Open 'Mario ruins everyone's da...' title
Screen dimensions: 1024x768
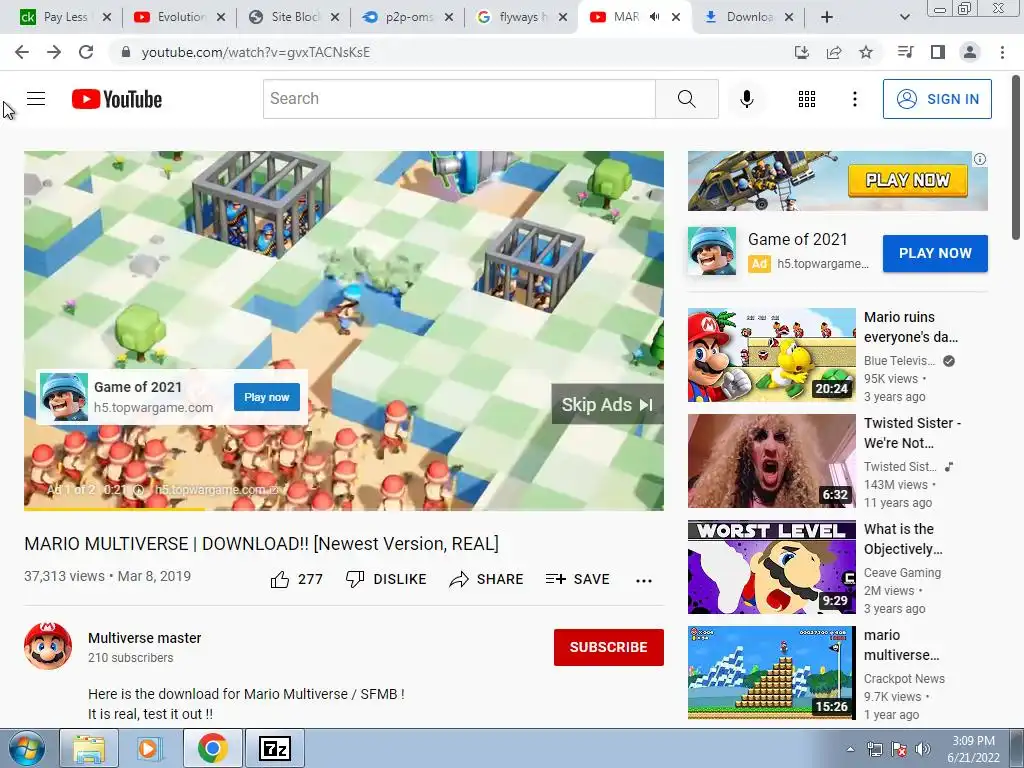coord(911,327)
